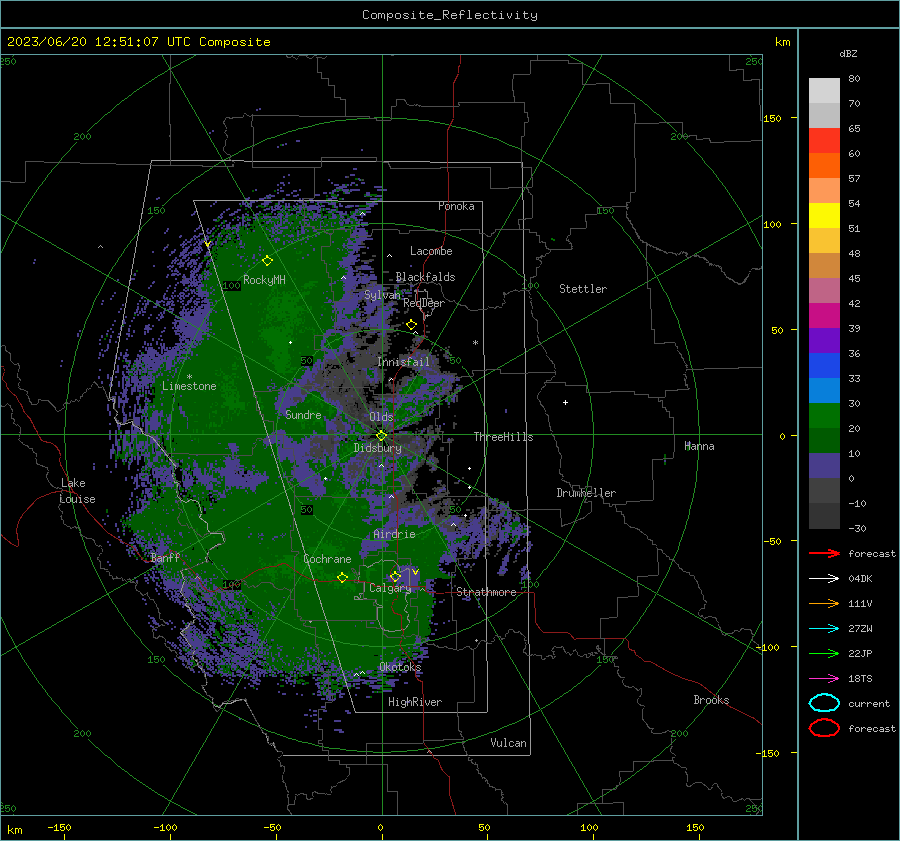This screenshot has width=900, height=841.
Task: Select the Hanna label
Action: coord(699,446)
